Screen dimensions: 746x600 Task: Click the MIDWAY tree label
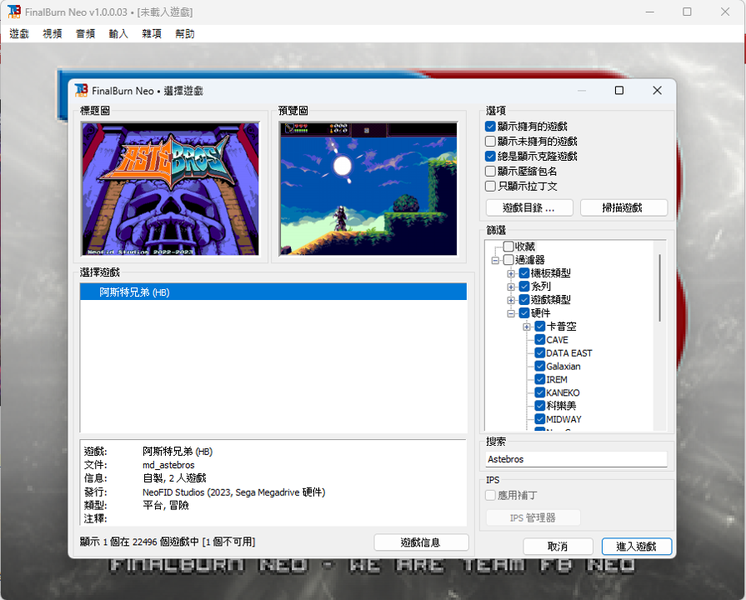point(564,419)
